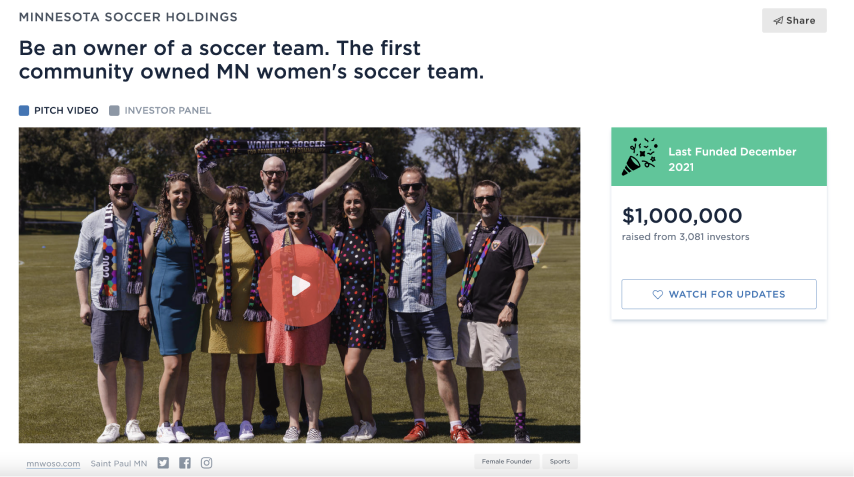The image size is (854, 477).
Task: Open the Facebook page icon
Action: pyautogui.click(x=185, y=463)
